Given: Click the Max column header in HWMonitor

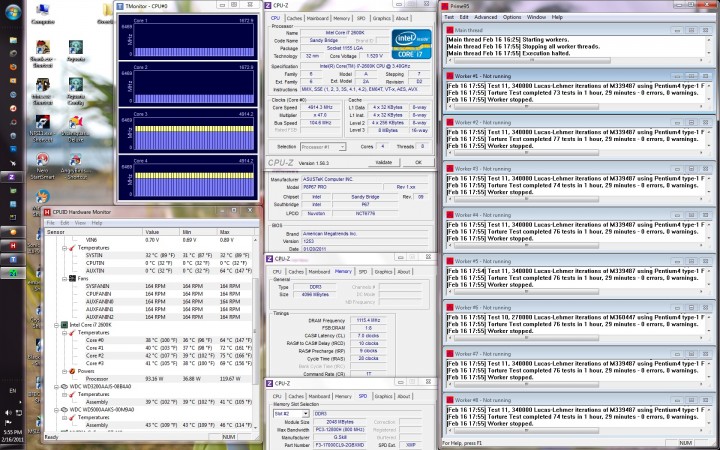Looking at the screenshot, I should [235, 232].
